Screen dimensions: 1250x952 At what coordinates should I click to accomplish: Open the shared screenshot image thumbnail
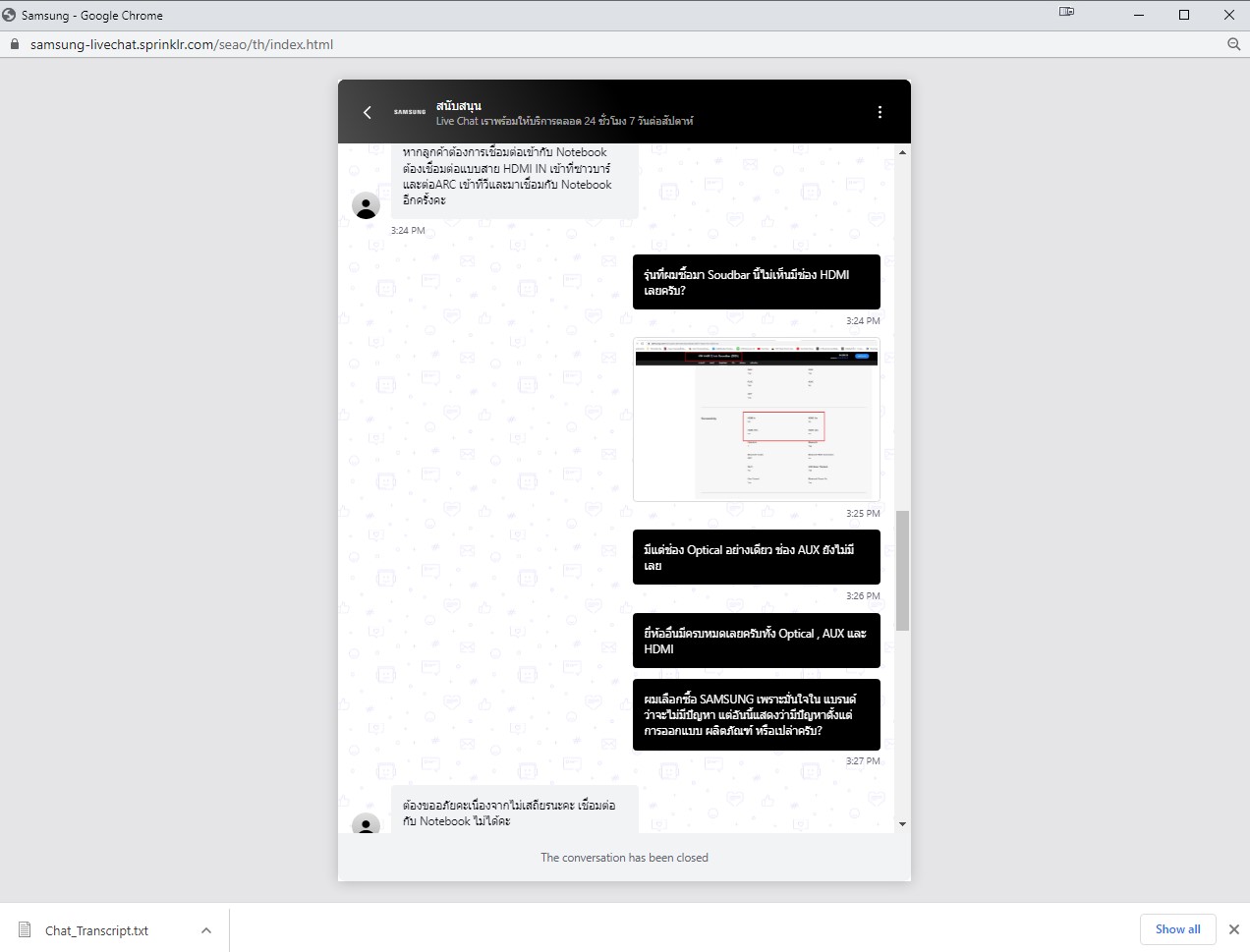point(757,420)
